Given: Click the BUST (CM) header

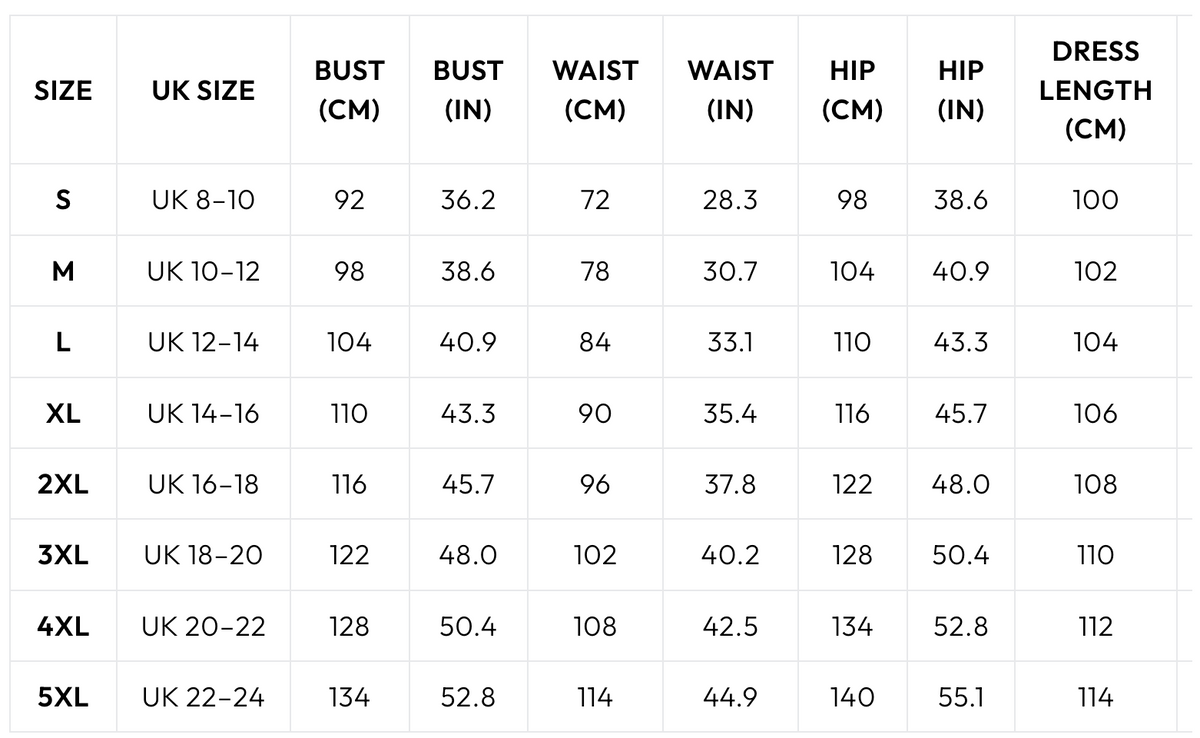Looking at the screenshot, I should click(x=349, y=91).
